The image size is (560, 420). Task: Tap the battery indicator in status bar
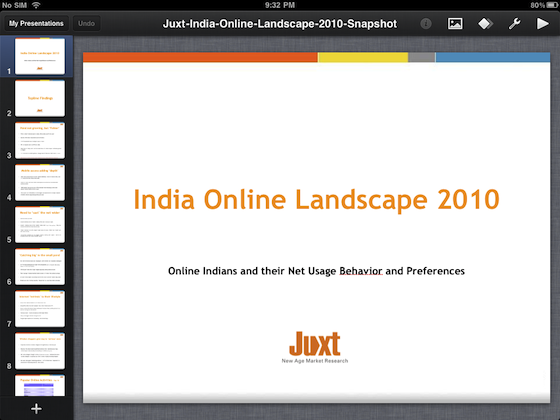(x=552, y=5)
